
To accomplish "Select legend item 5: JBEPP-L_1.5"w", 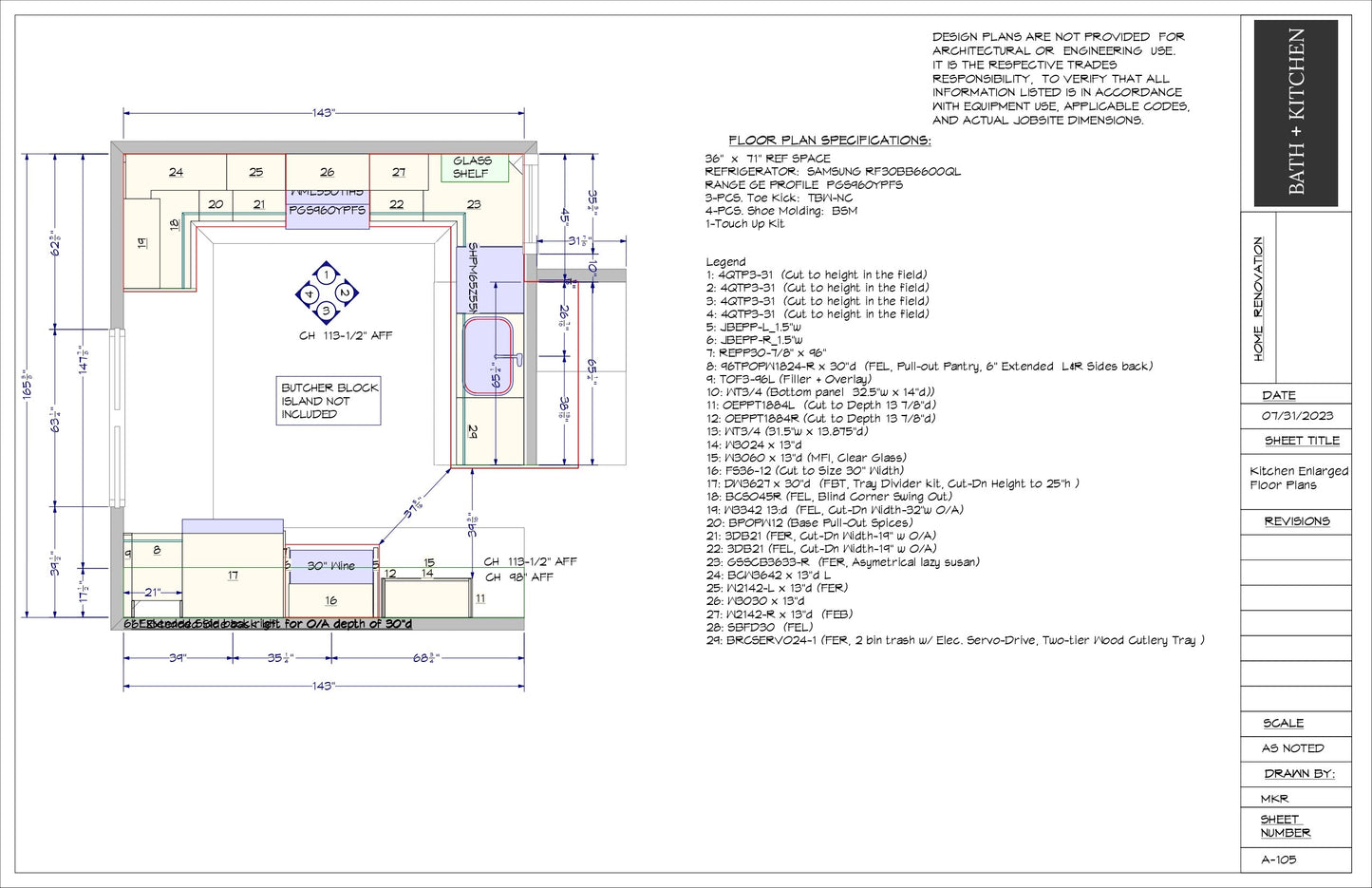I will pyautogui.click(x=754, y=327).
